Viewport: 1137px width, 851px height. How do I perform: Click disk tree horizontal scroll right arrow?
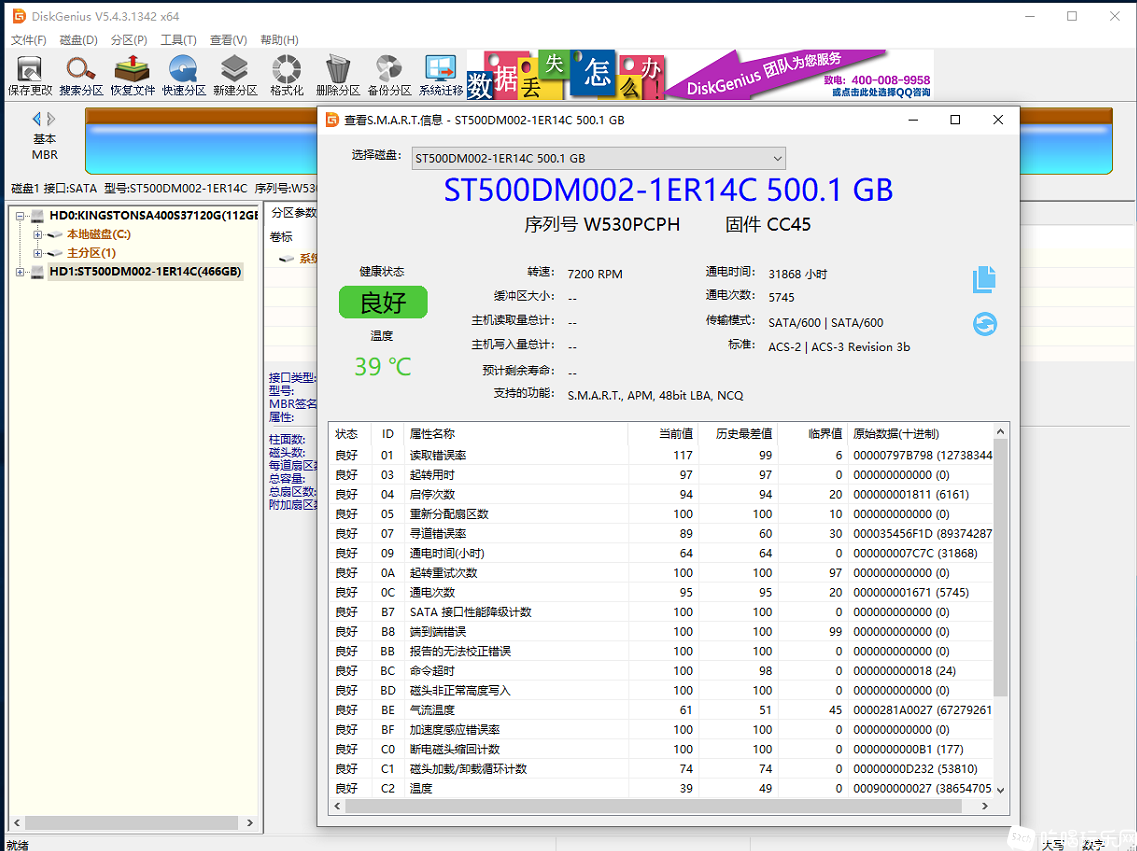pos(250,823)
